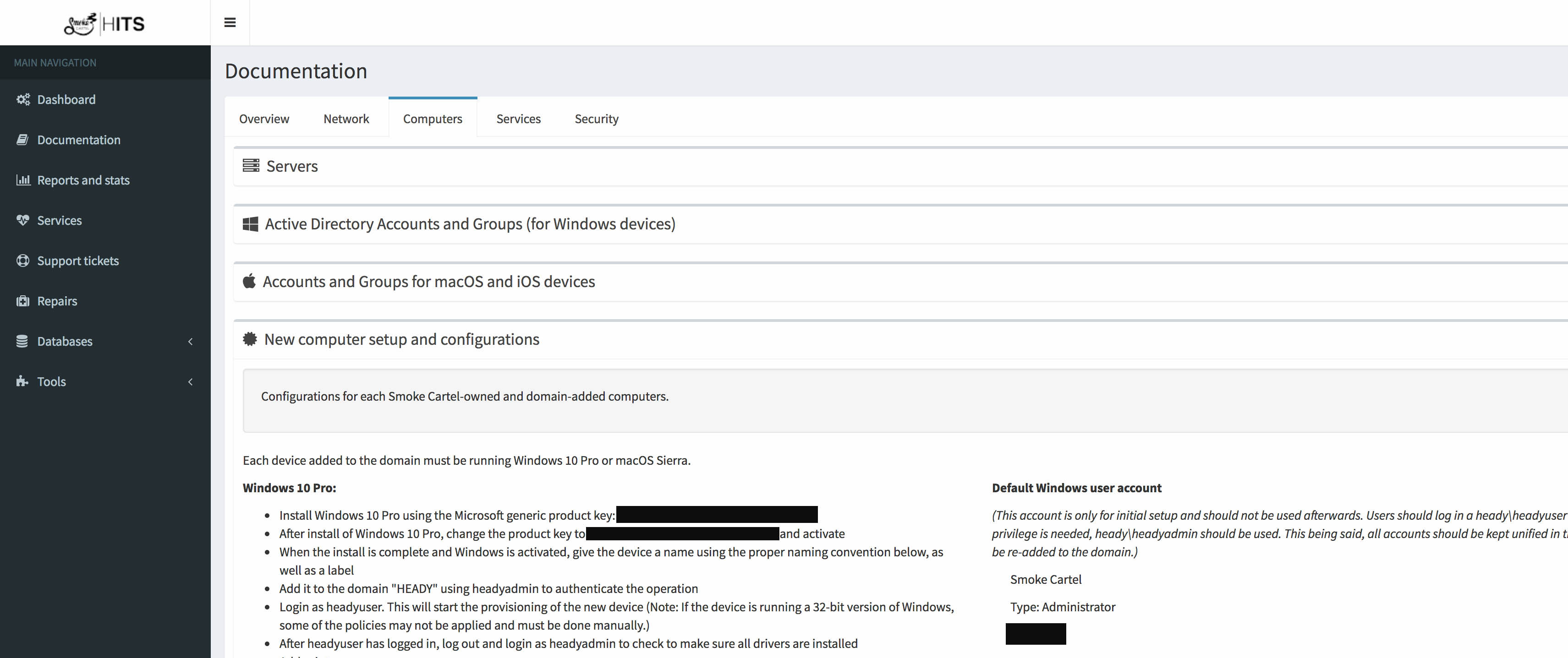Click the Services heartbeat icon
This screenshot has width=1568, height=658.
tap(23, 220)
